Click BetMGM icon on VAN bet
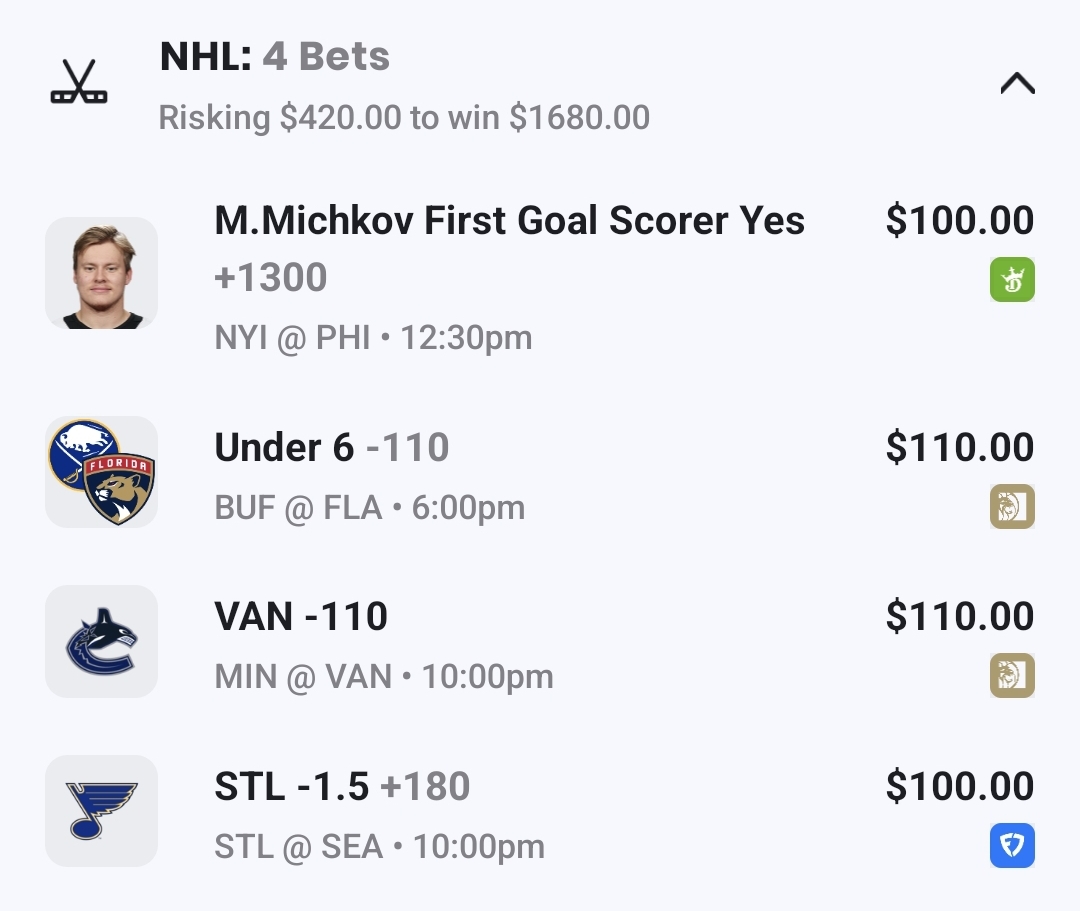Screen dimensions: 1080x911 pos(1011,676)
